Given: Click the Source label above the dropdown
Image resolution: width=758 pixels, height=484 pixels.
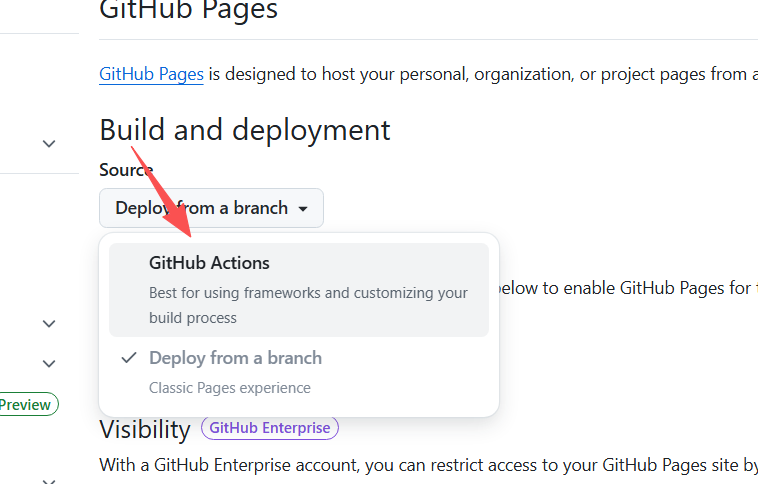Looking at the screenshot, I should tap(126, 170).
